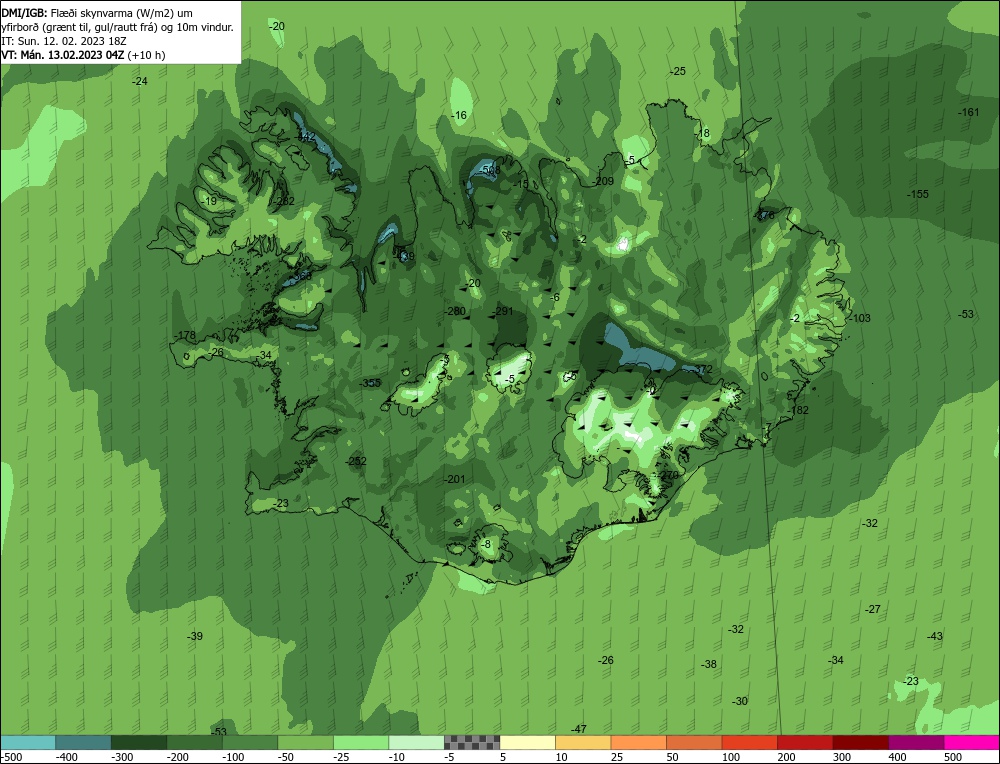
Task: Click the "-47" value on the map
Action: pyautogui.click(x=578, y=729)
